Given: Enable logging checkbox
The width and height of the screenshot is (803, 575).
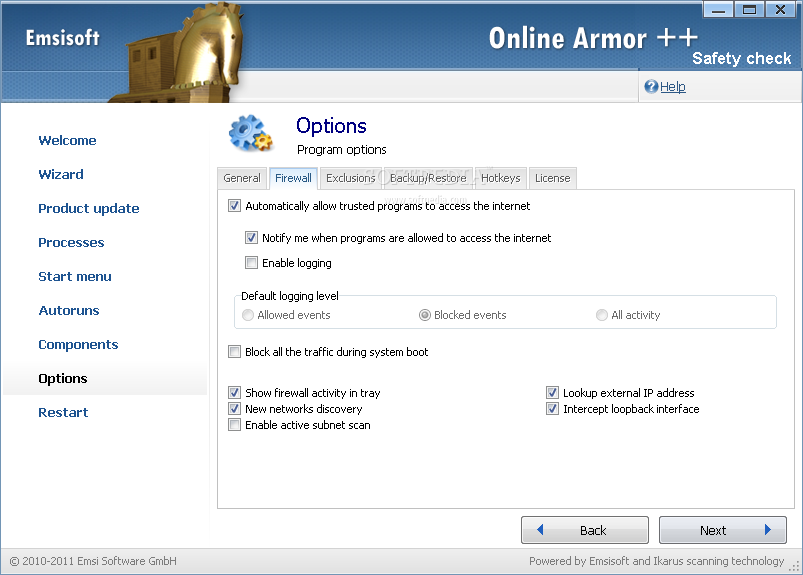Looking at the screenshot, I should click(x=251, y=263).
